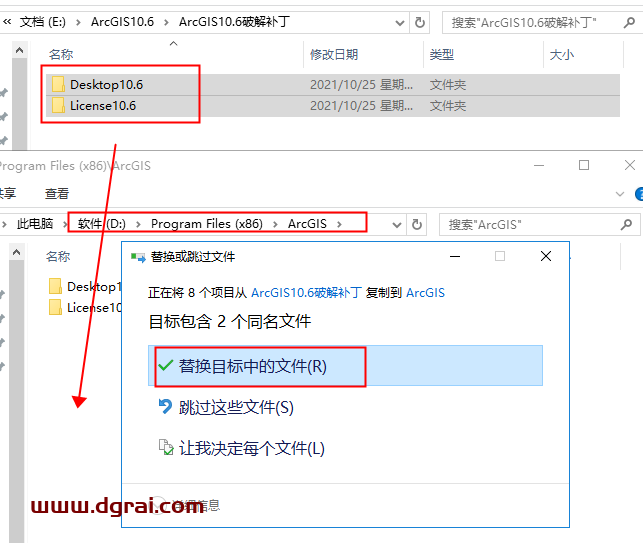Click License10.6 row type 文件夹
Viewport: 643px width, 543px height.
tap(448, 105)
